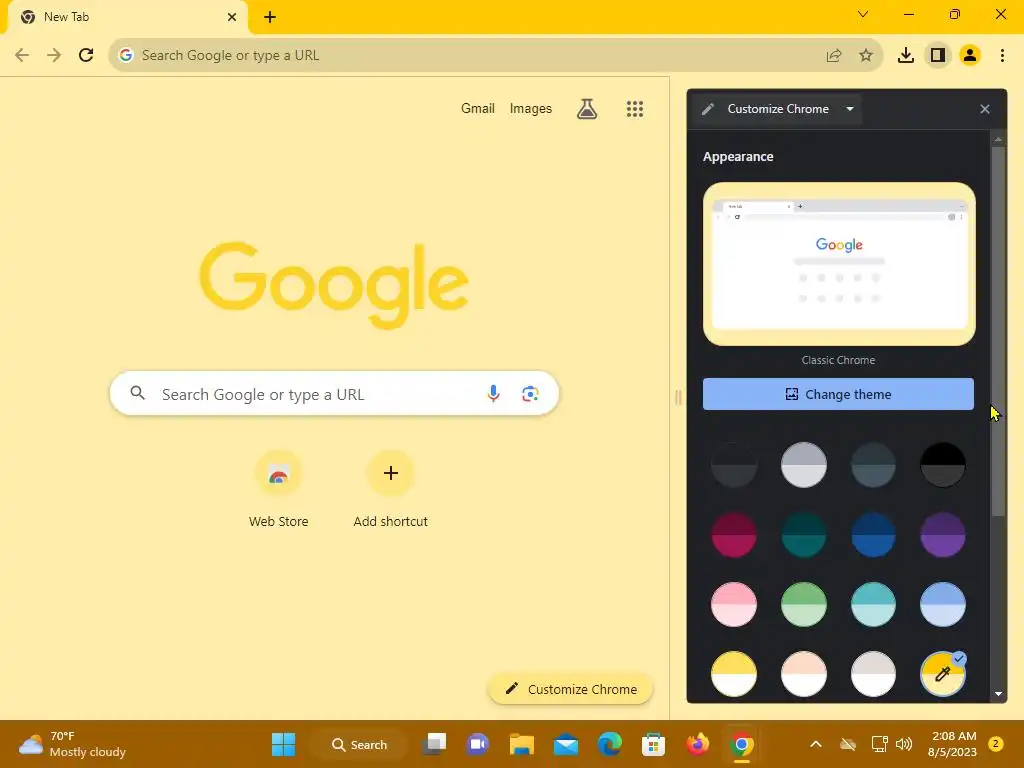Image resolution: width=1024 pixels, height=768 pixels.
Task: Open the Images link
Action: coord(530,108)
